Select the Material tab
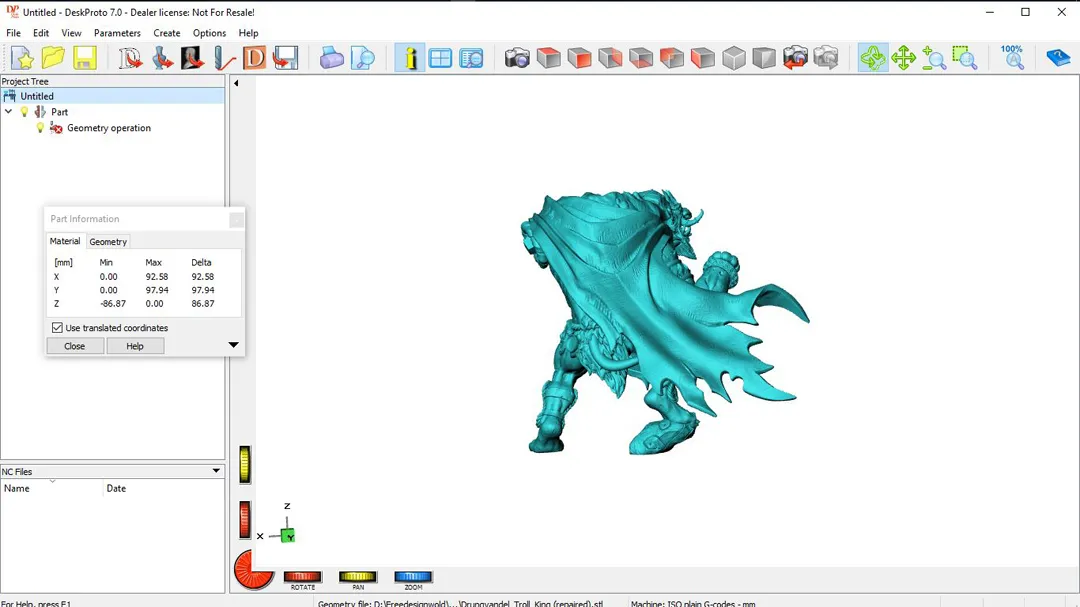This screenshot has height=607, width=1080. coord(65,241)
